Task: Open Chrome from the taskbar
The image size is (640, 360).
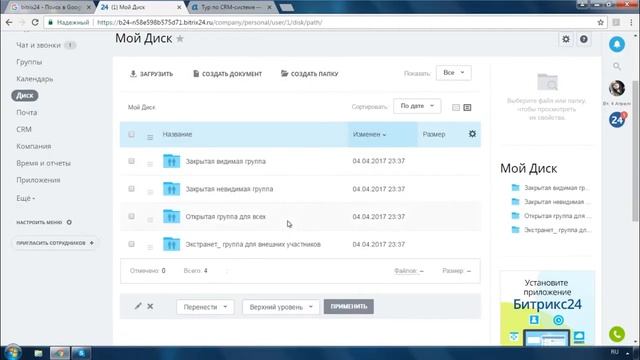Action: 60,353
